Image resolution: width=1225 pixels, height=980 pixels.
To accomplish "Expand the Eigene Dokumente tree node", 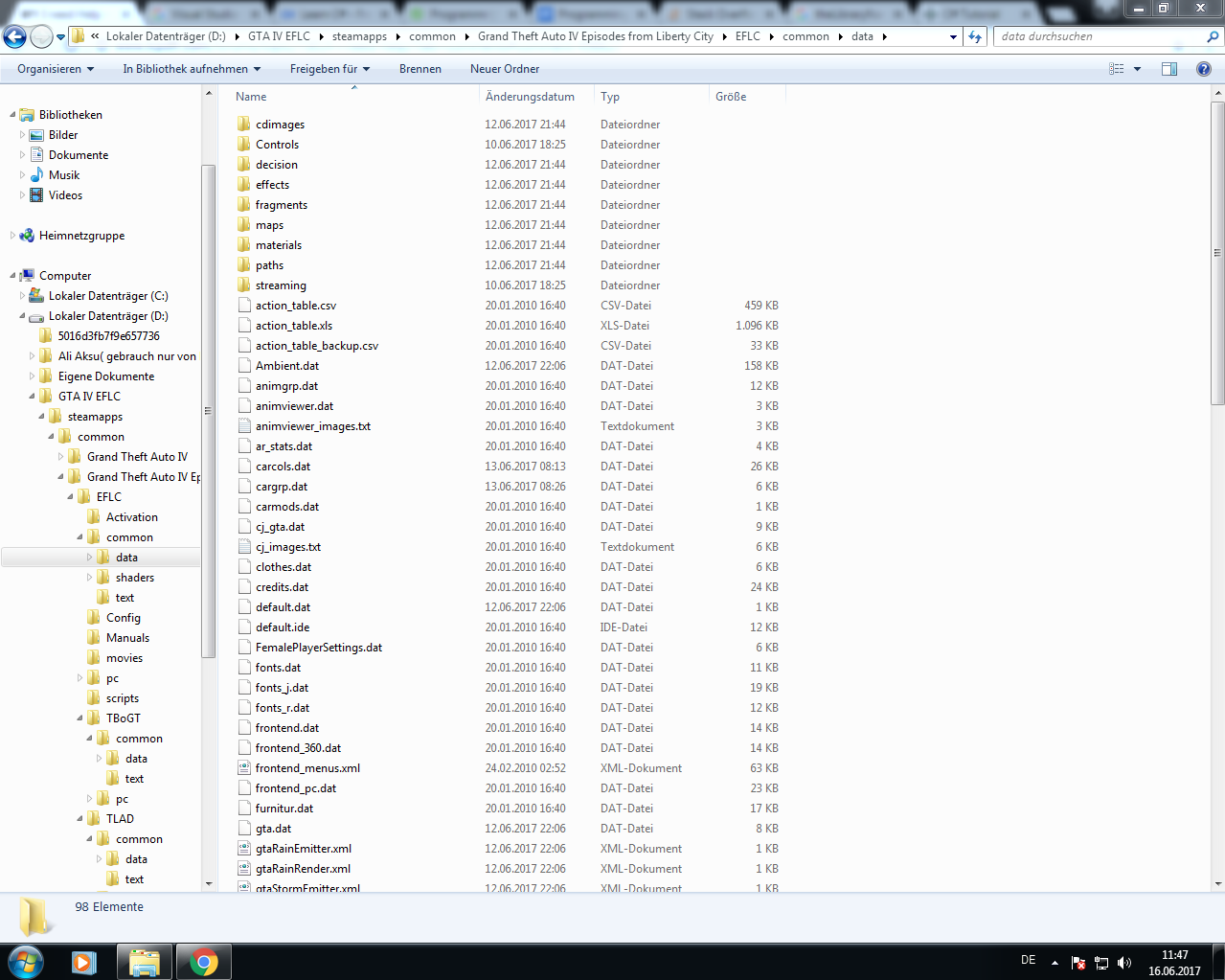I will point(32,376).
